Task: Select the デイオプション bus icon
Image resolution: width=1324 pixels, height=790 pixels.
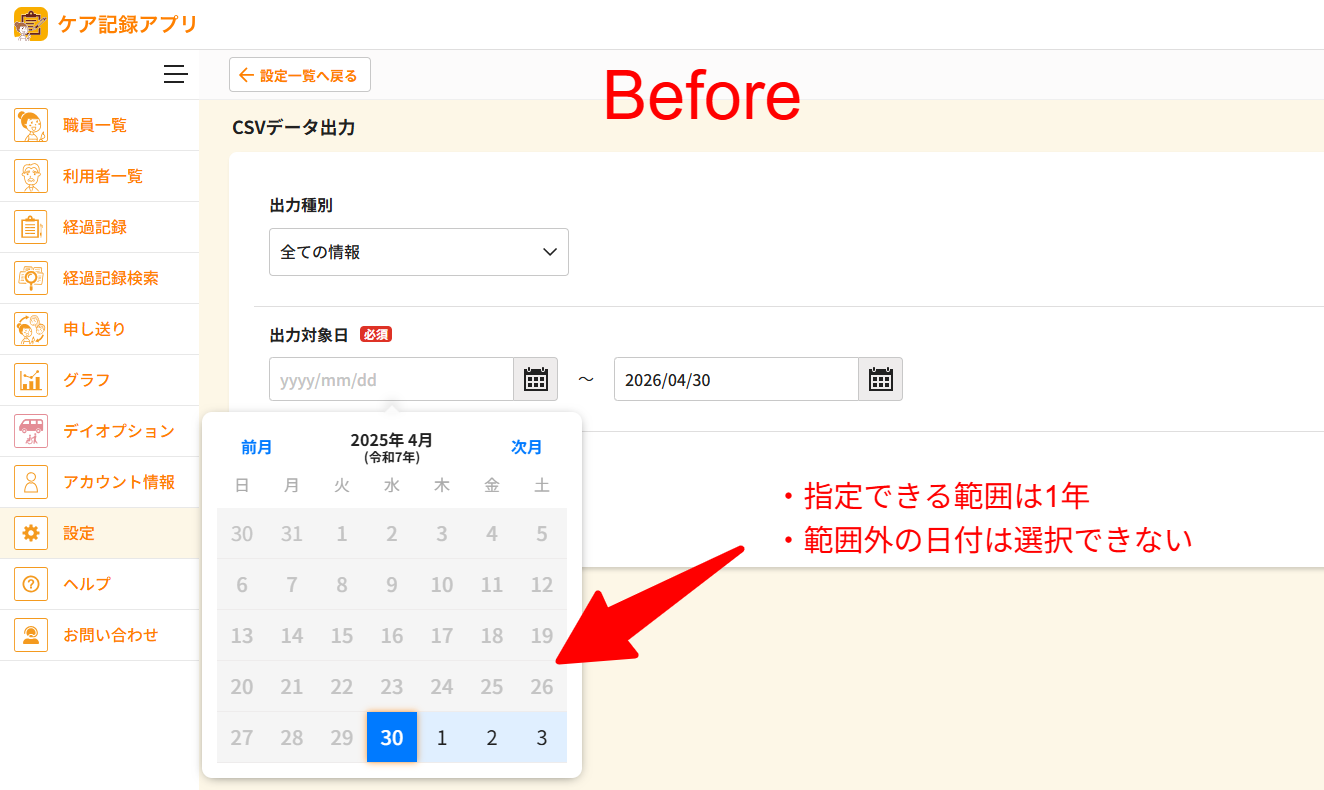Action: (31, 431)
